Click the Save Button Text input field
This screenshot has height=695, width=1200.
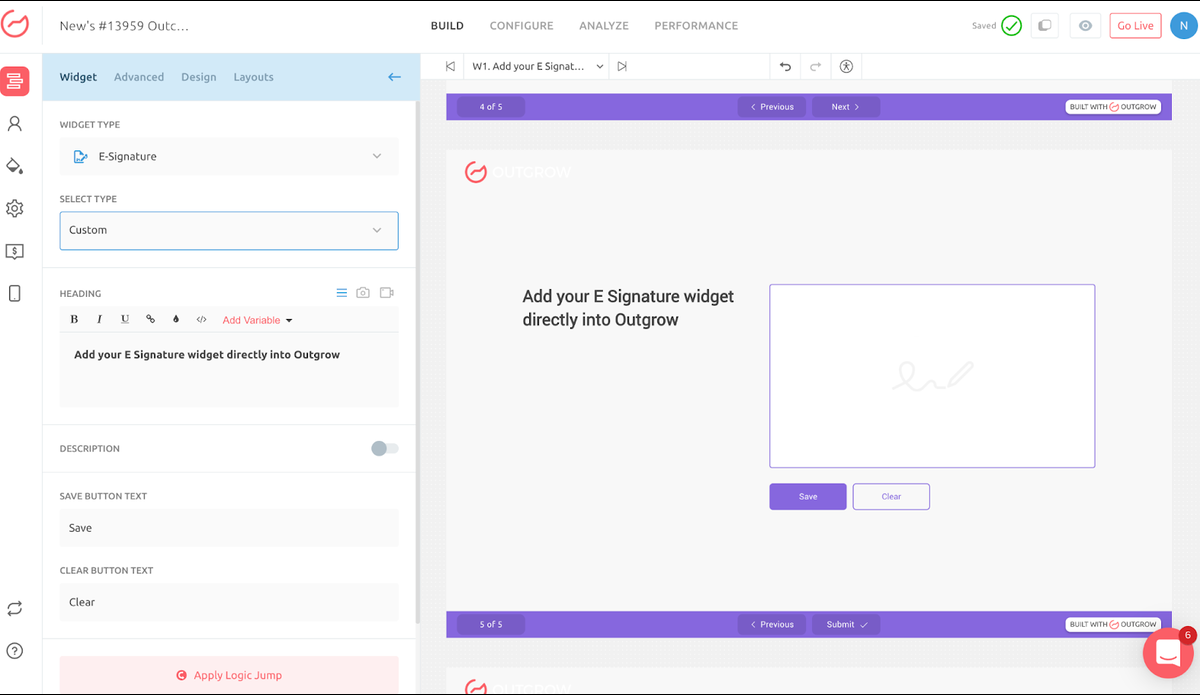[x=229, y=528]
